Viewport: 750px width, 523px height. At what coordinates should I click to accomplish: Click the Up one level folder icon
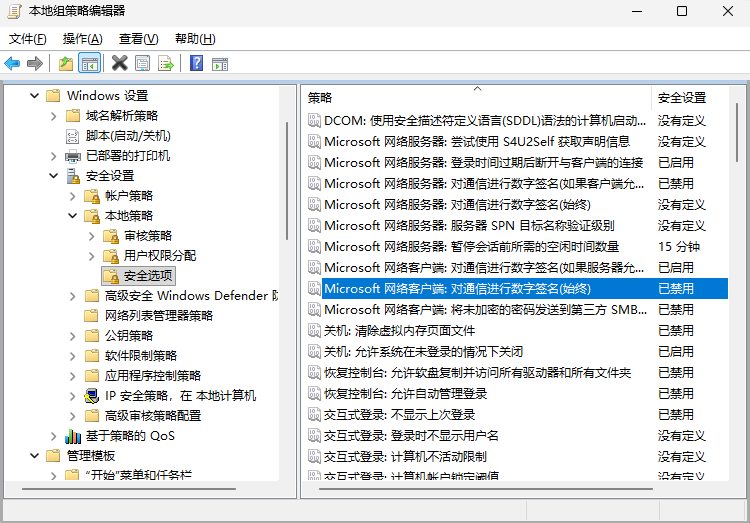point(66,64)
